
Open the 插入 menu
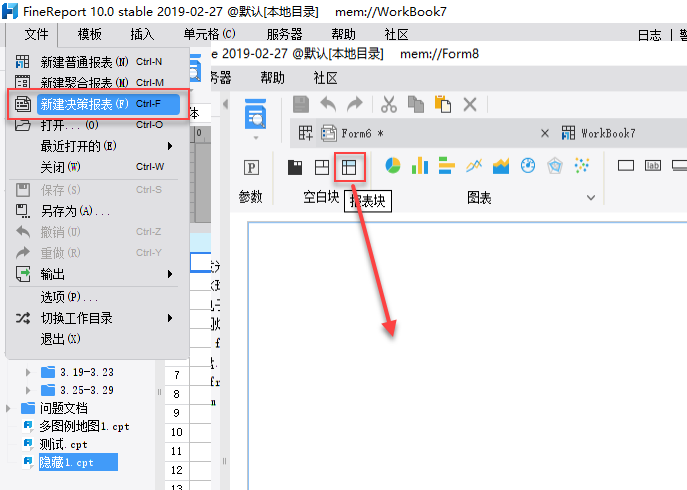click(142, 34)
